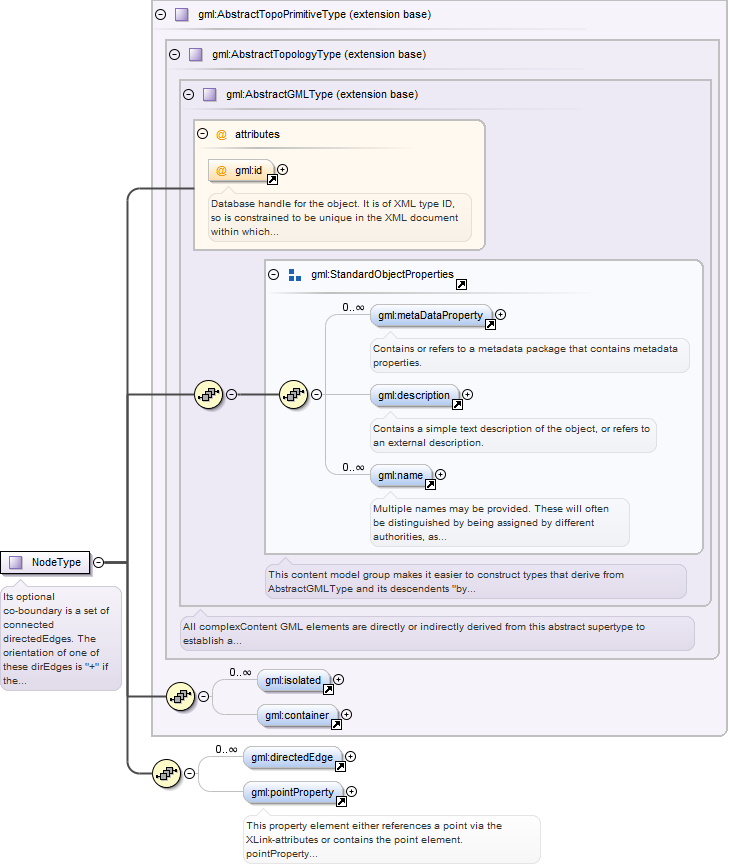The height and width of the screenshot is (867, 729).
Task: Follow the reference arrow on gml:pointProperty
Action: pyautogui.click(x=342, y=802)
